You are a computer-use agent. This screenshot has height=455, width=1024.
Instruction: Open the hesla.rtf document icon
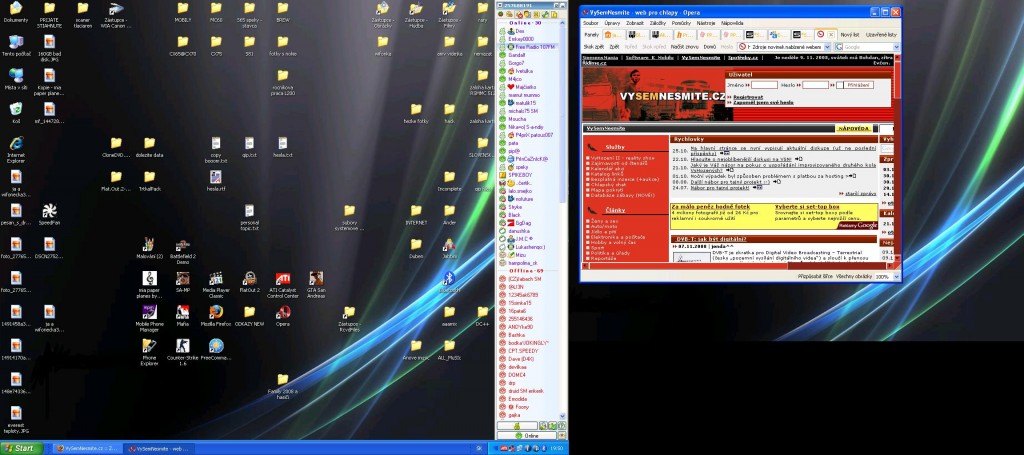pos(216,180)
